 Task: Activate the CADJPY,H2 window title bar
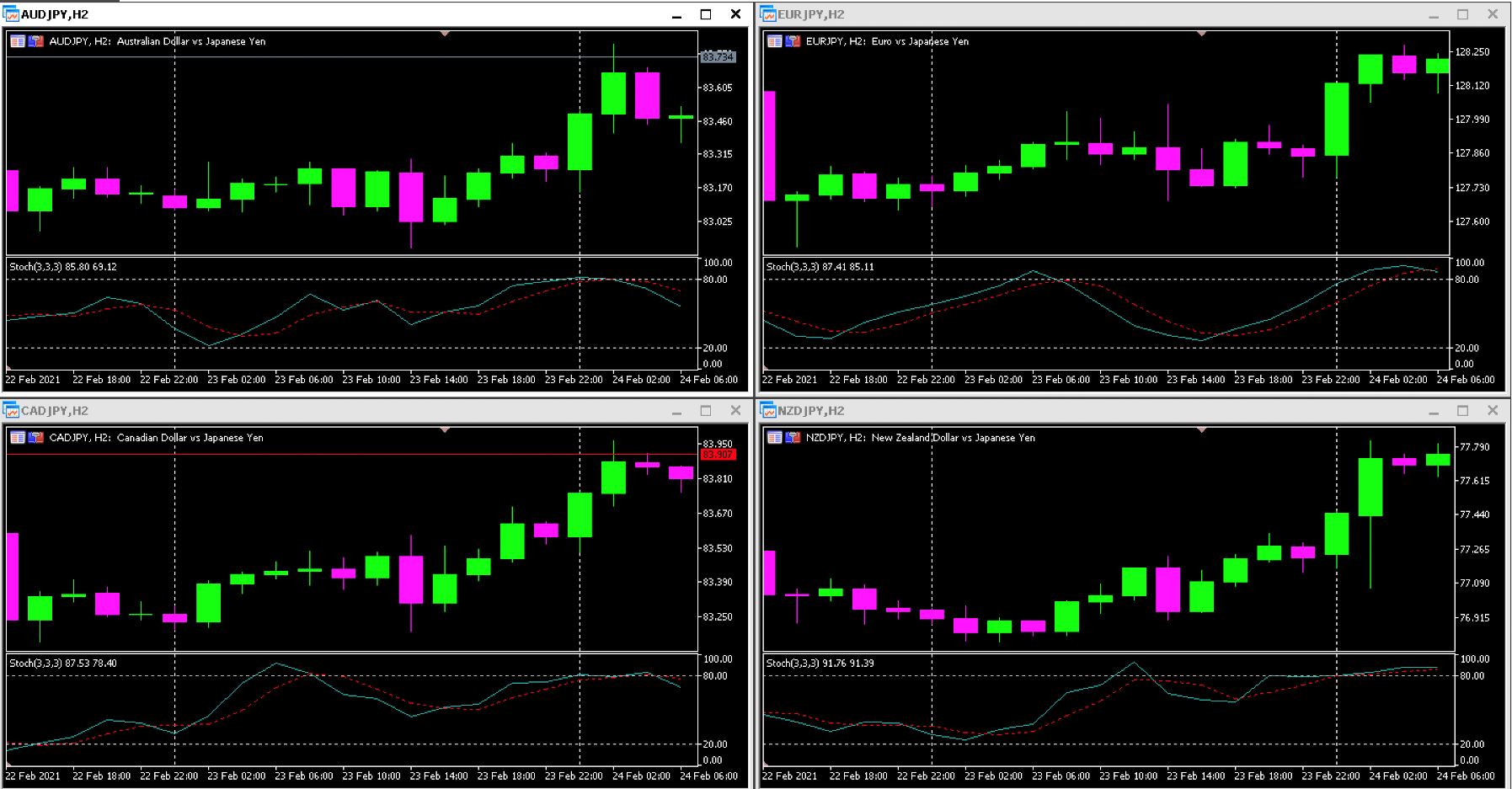click(x=337, y=411)
